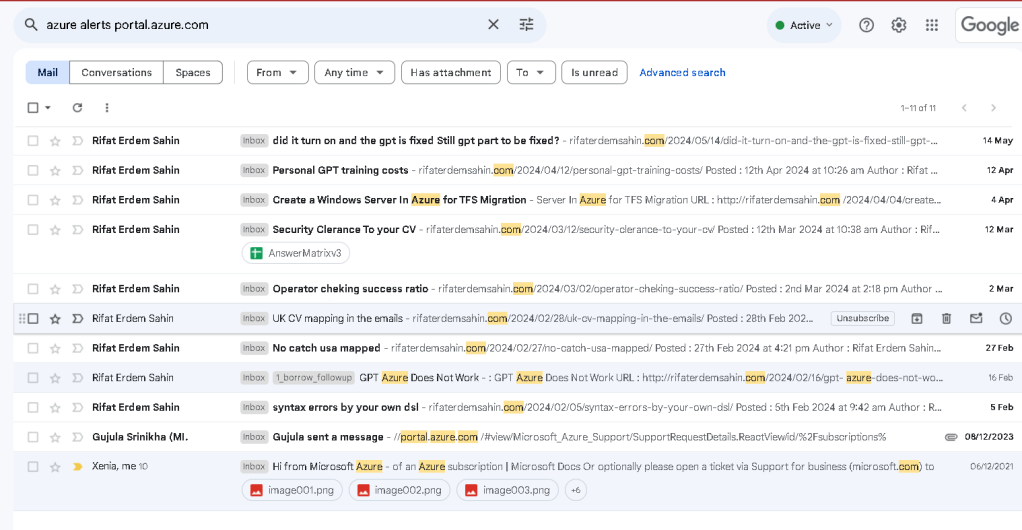The width and height of the screenshot is (1022, 530).
Task: Toggle importance marker on No catch usa mapped
Action: click(x=78, y=348)
